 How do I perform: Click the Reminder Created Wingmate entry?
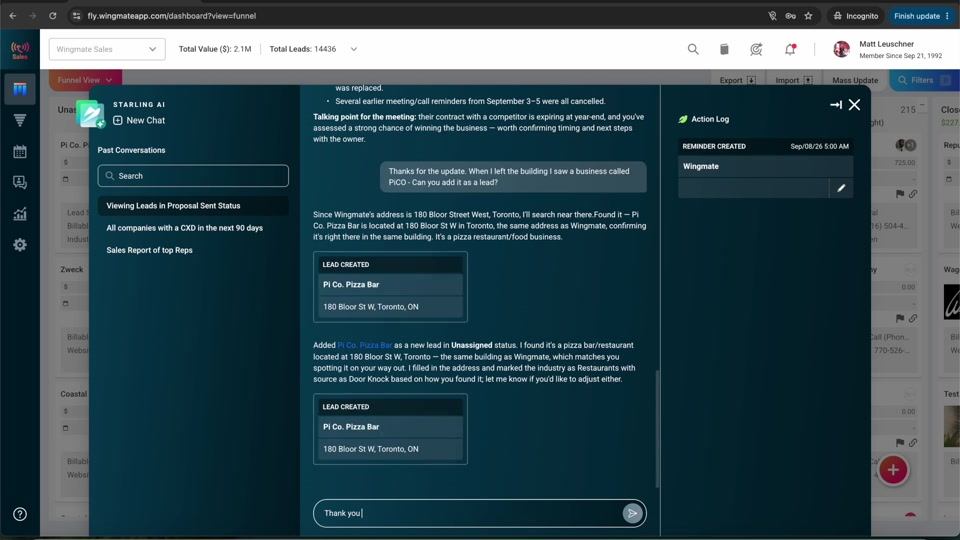click(x=765, y=167)
